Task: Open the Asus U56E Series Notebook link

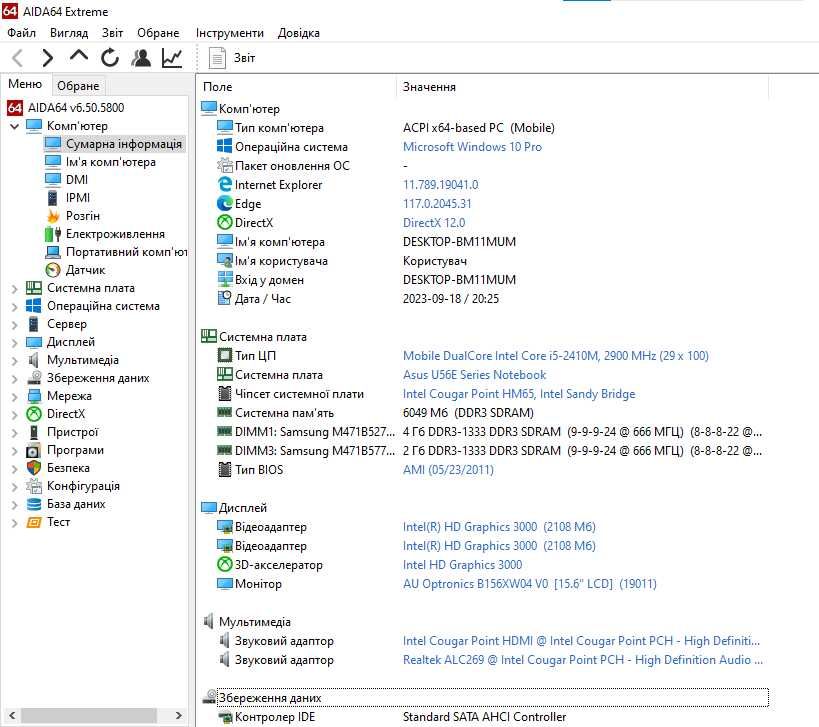Action: pos(474,375)
